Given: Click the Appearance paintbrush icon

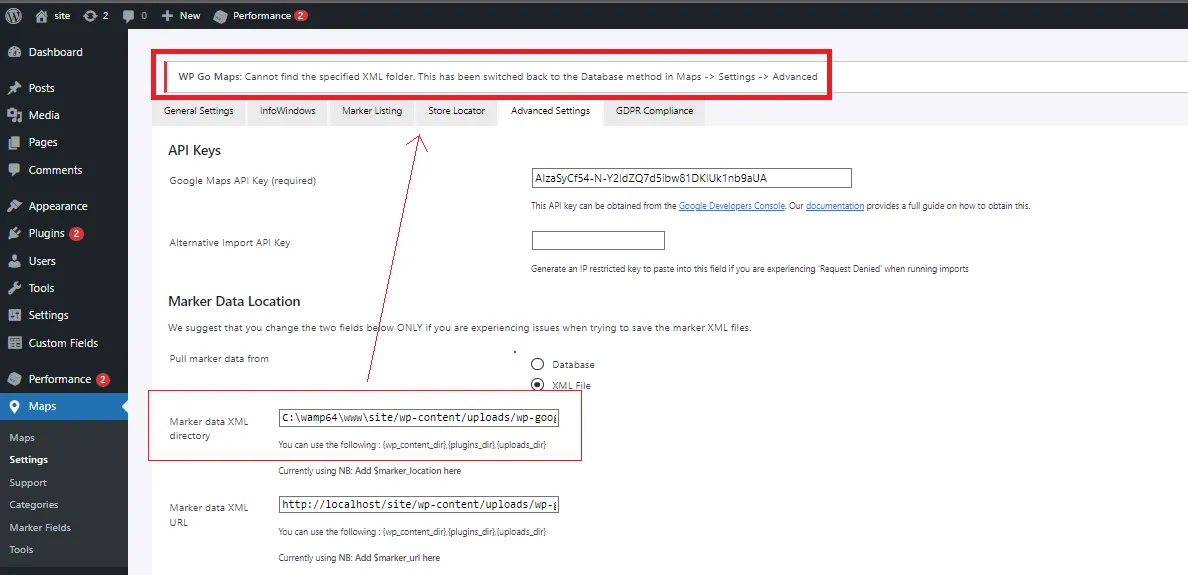Looking at the screenshot, I should point(14,206).
